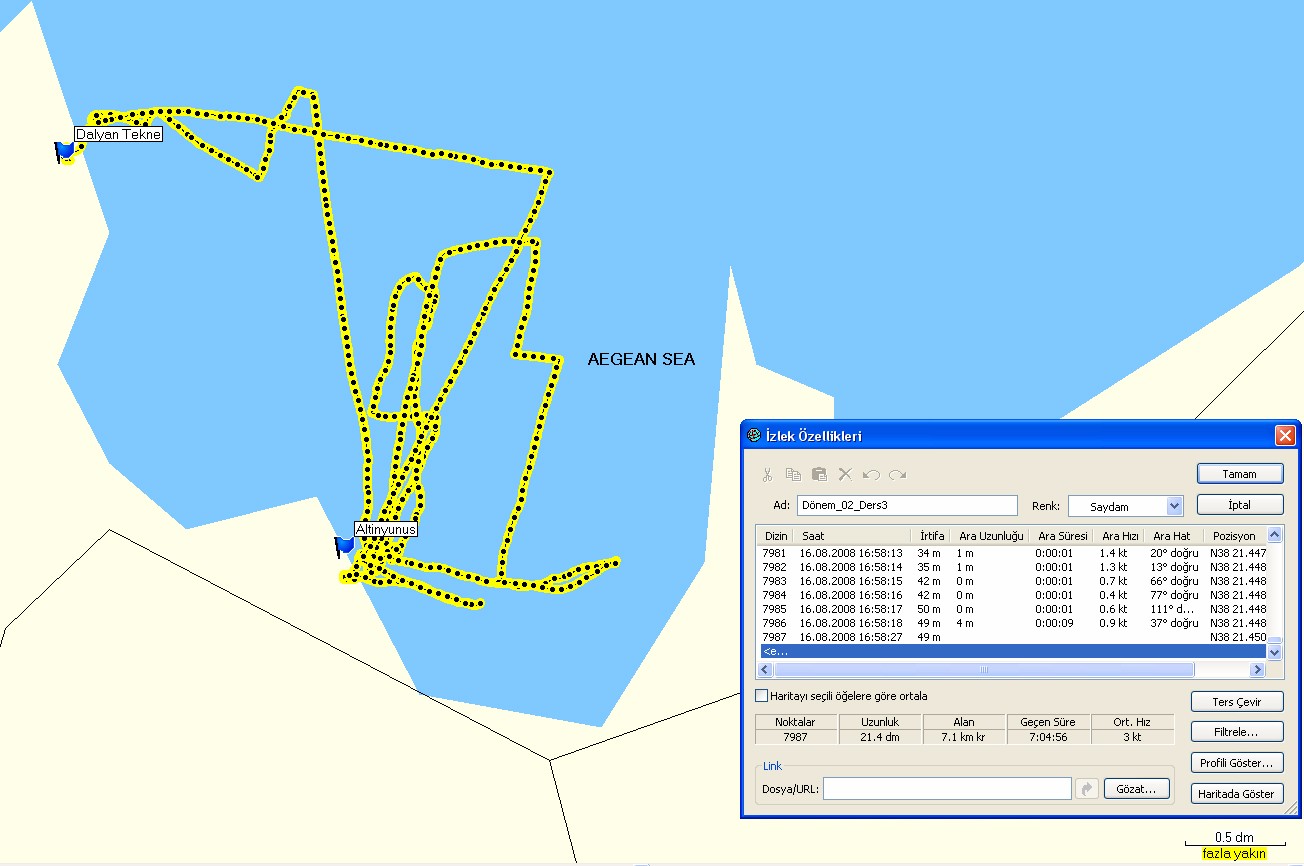Click the İptal button
This screenshot has width=1304, height=866.
[1240, 504]
